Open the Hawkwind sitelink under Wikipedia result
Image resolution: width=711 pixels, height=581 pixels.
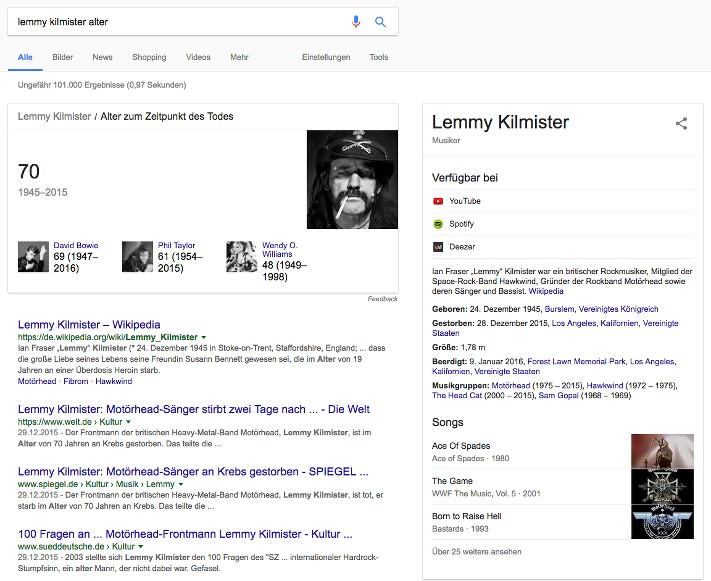(114, 381)
